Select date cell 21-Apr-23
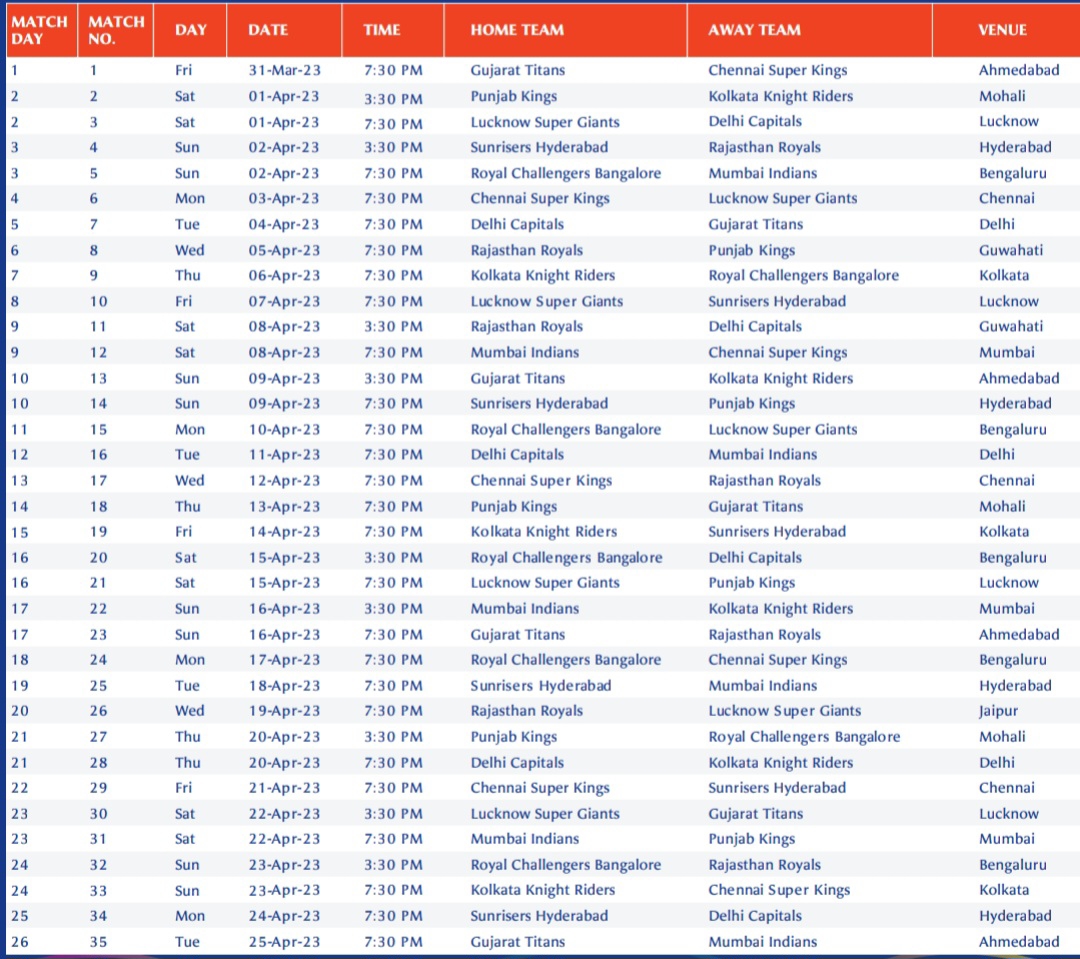Viewport: 1080px width, 959px height. tap(284, 788)
